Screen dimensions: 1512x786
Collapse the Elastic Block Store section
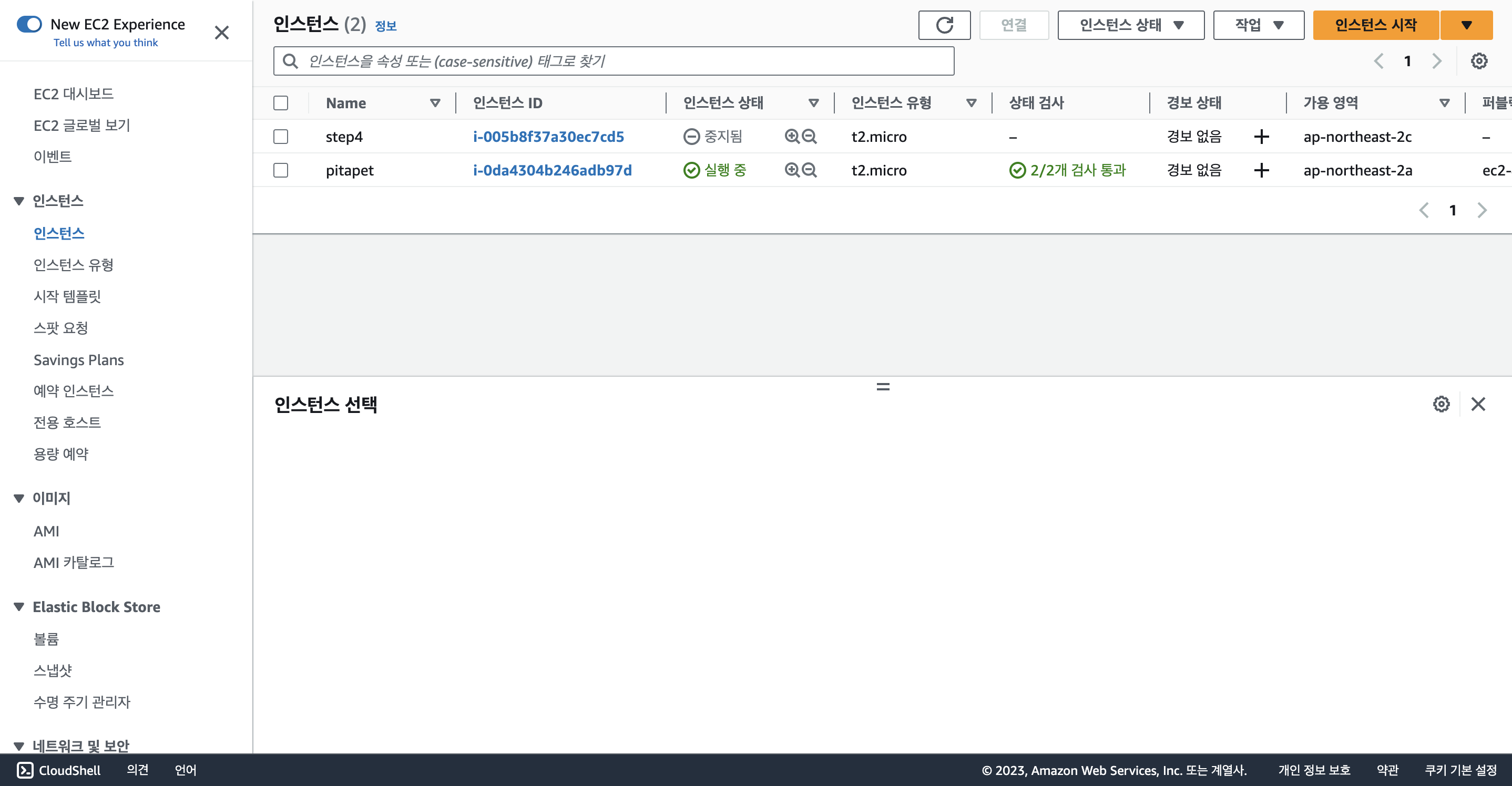point(19,607)
